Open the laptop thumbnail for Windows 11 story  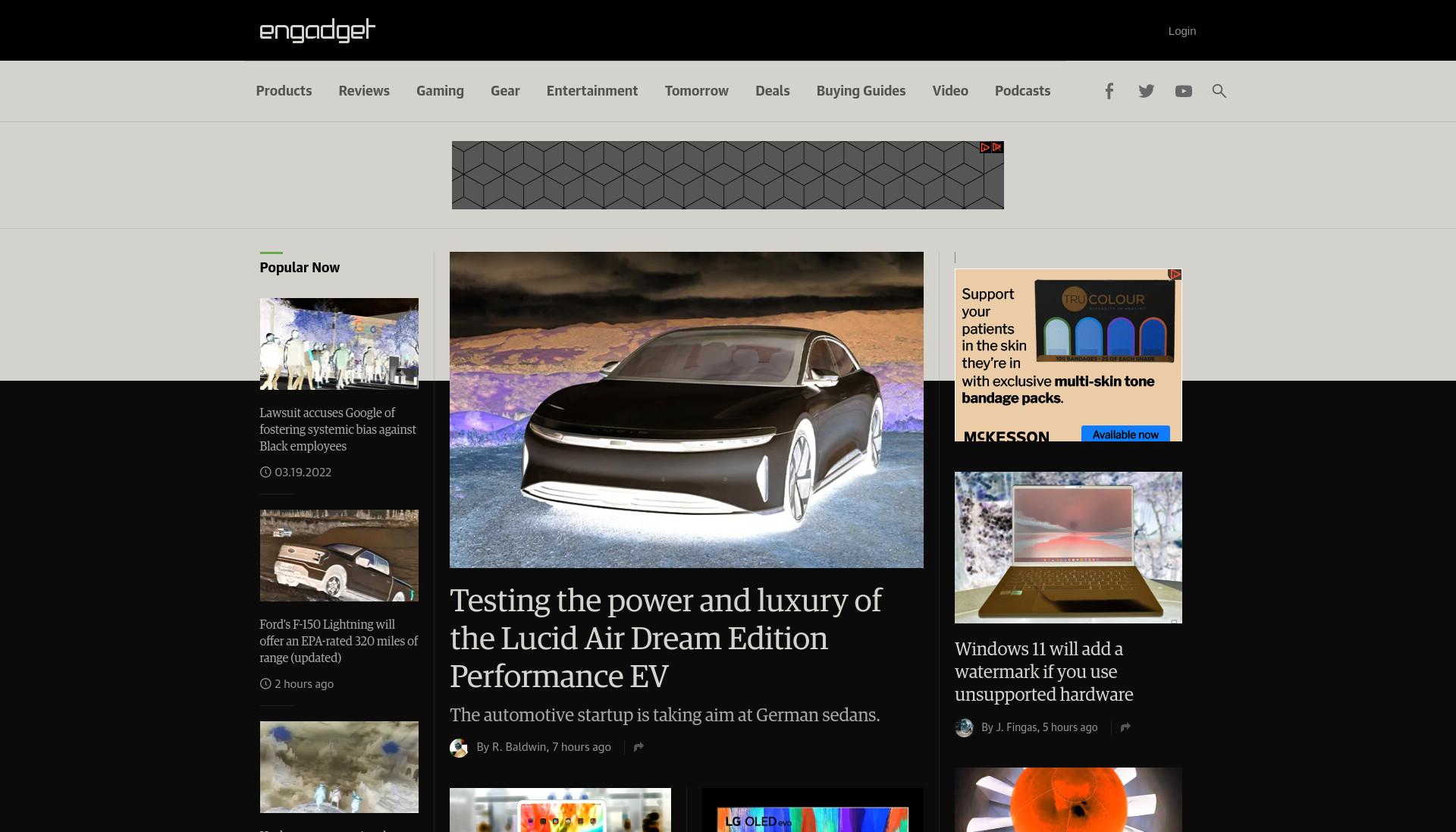1068,548
